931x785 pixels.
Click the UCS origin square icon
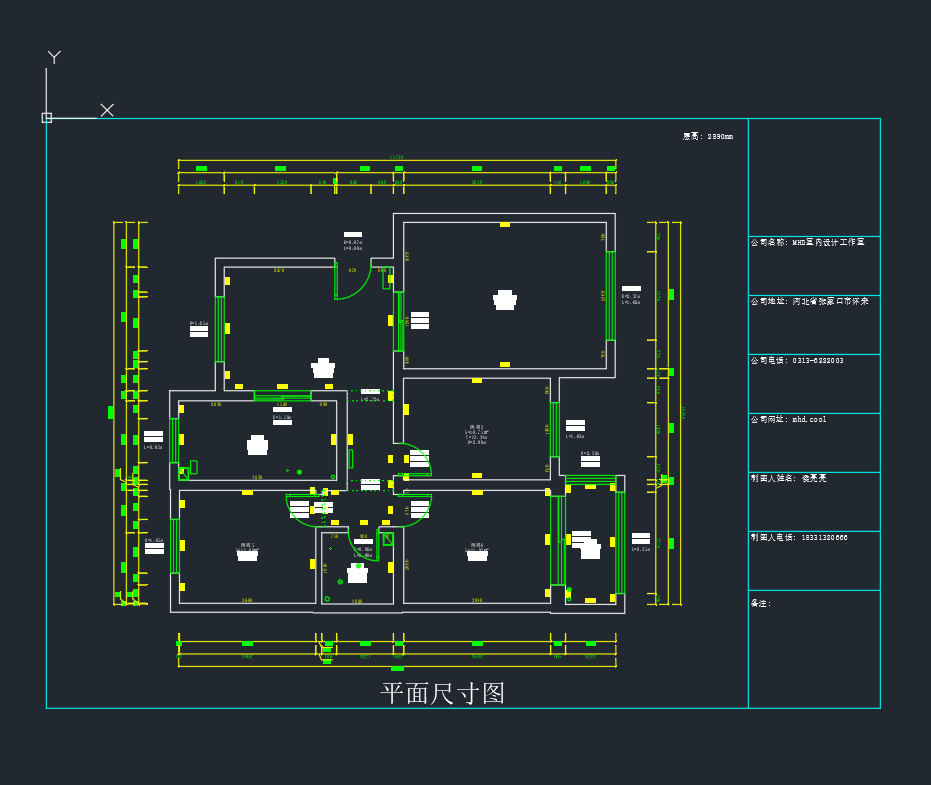click(46, 118)
